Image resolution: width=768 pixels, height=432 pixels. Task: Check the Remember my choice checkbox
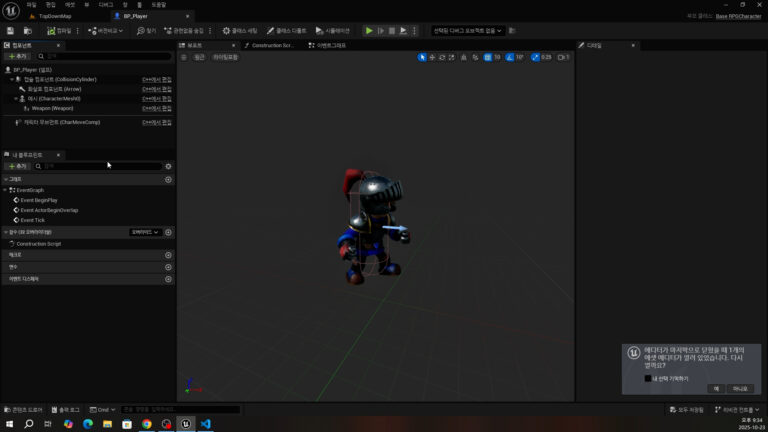[648, 378]
